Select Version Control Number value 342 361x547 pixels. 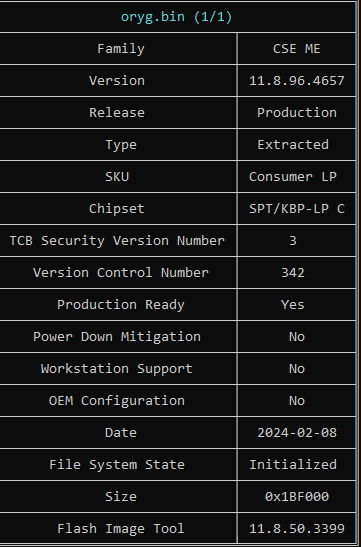[293, 273]
